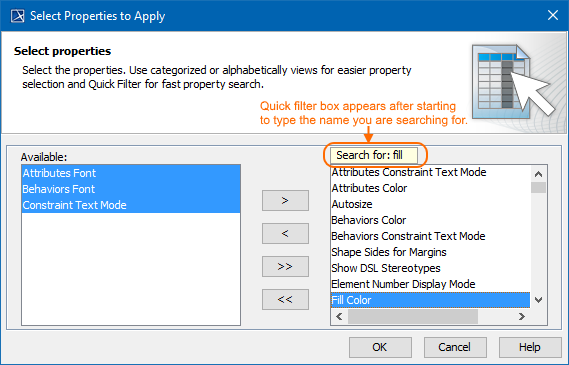This screenshot has width=569, height=365.
Task: Click horizontal scrollbar left arrow
Action: pyautogui.click(x=339, y=316)
